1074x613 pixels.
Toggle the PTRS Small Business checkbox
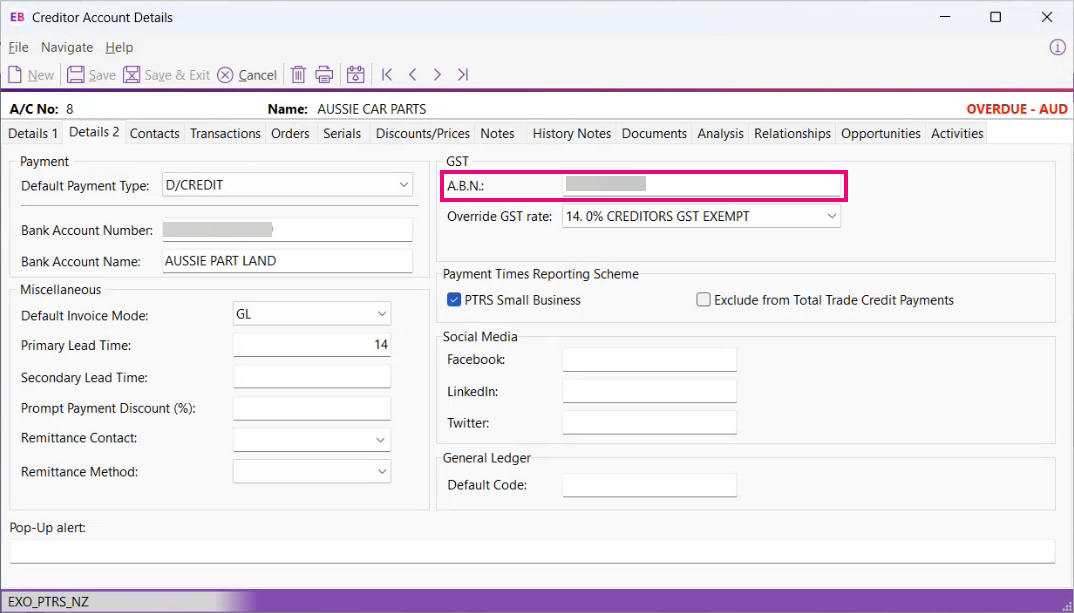454,300
